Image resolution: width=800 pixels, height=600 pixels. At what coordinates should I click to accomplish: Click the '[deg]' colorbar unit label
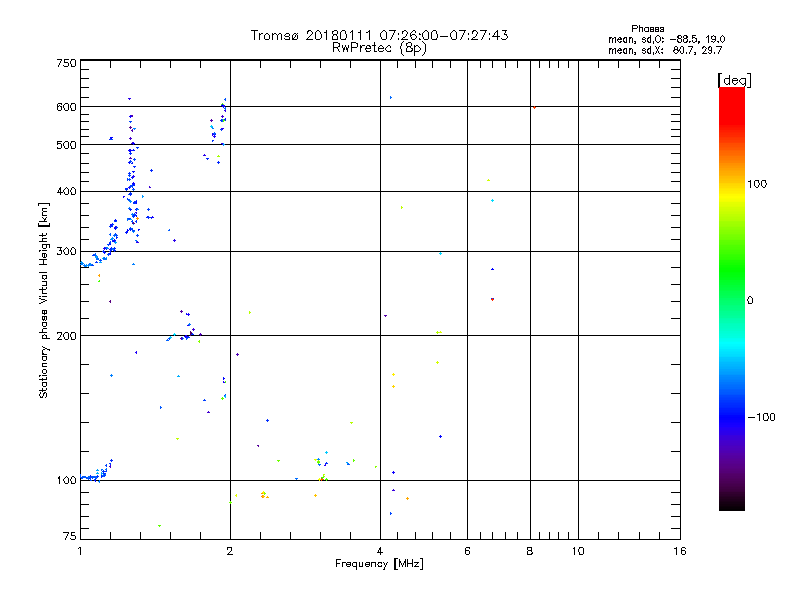pyautogui.click(x=734, y=80)
